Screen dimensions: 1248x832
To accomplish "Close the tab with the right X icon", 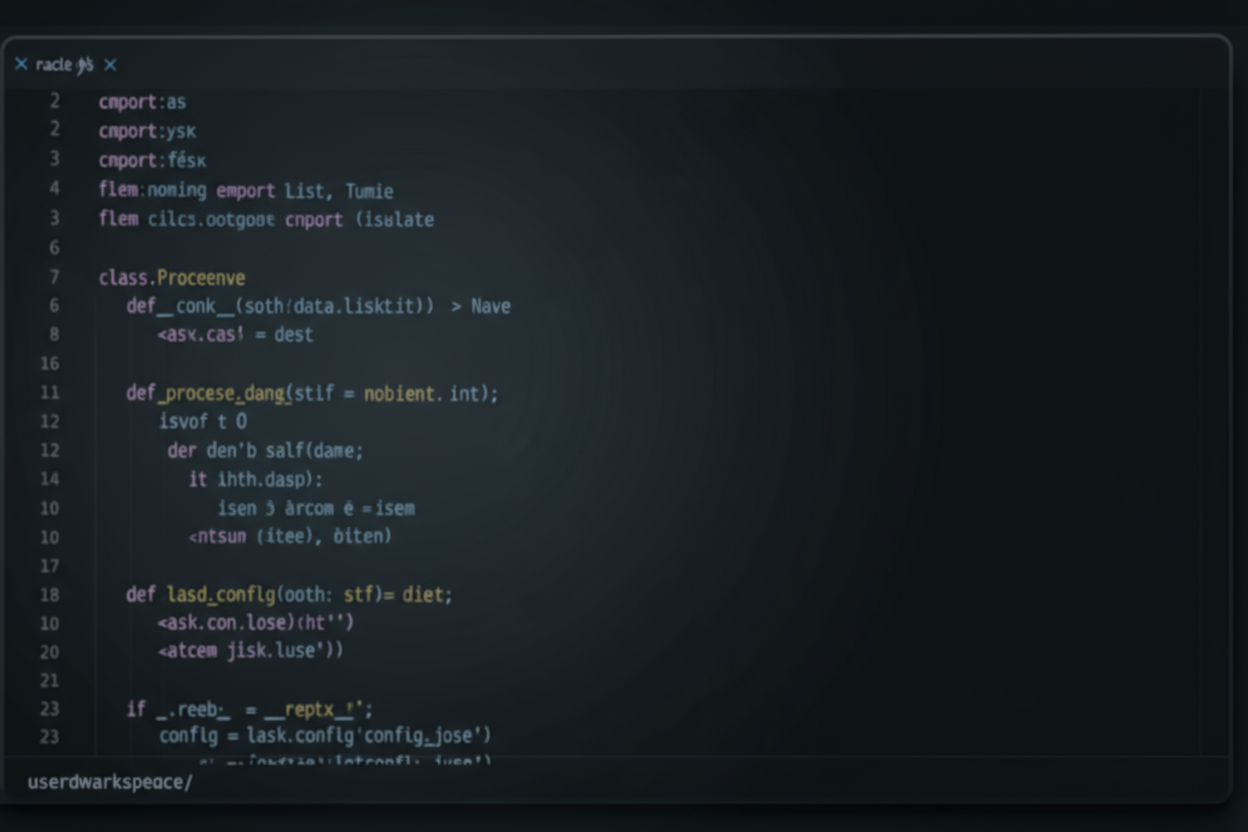I will [110, 65].
